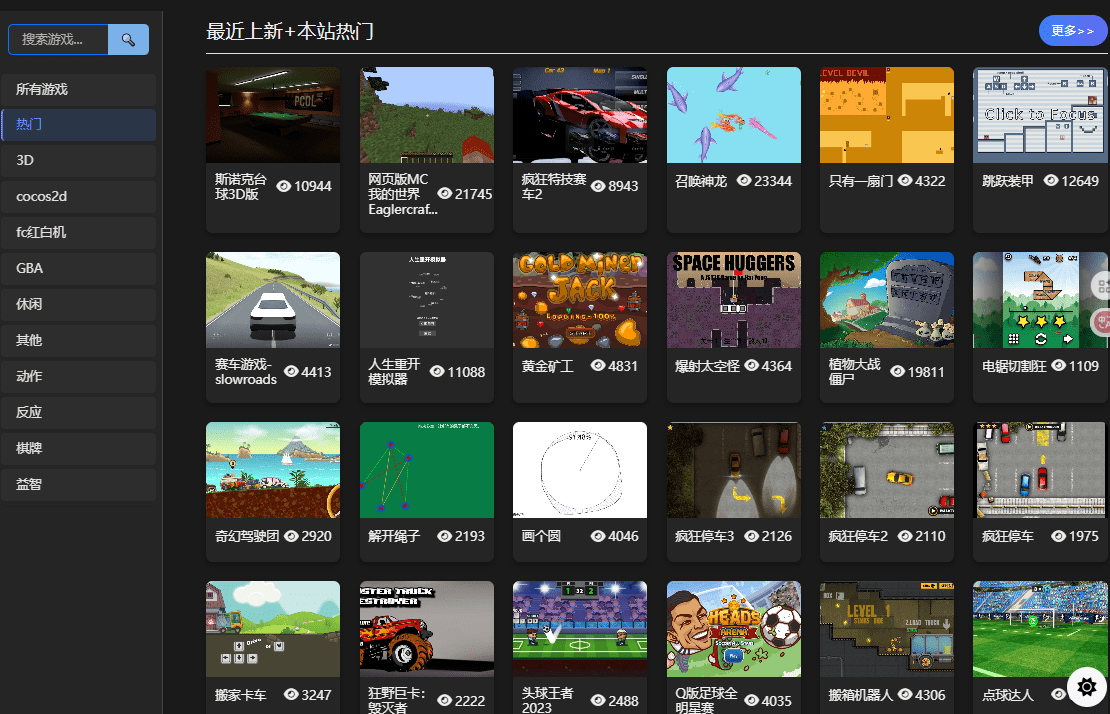Click the 搜索游戏 search input box
The height and width of the screenshot is (714, 1110).
coord(58,39)
